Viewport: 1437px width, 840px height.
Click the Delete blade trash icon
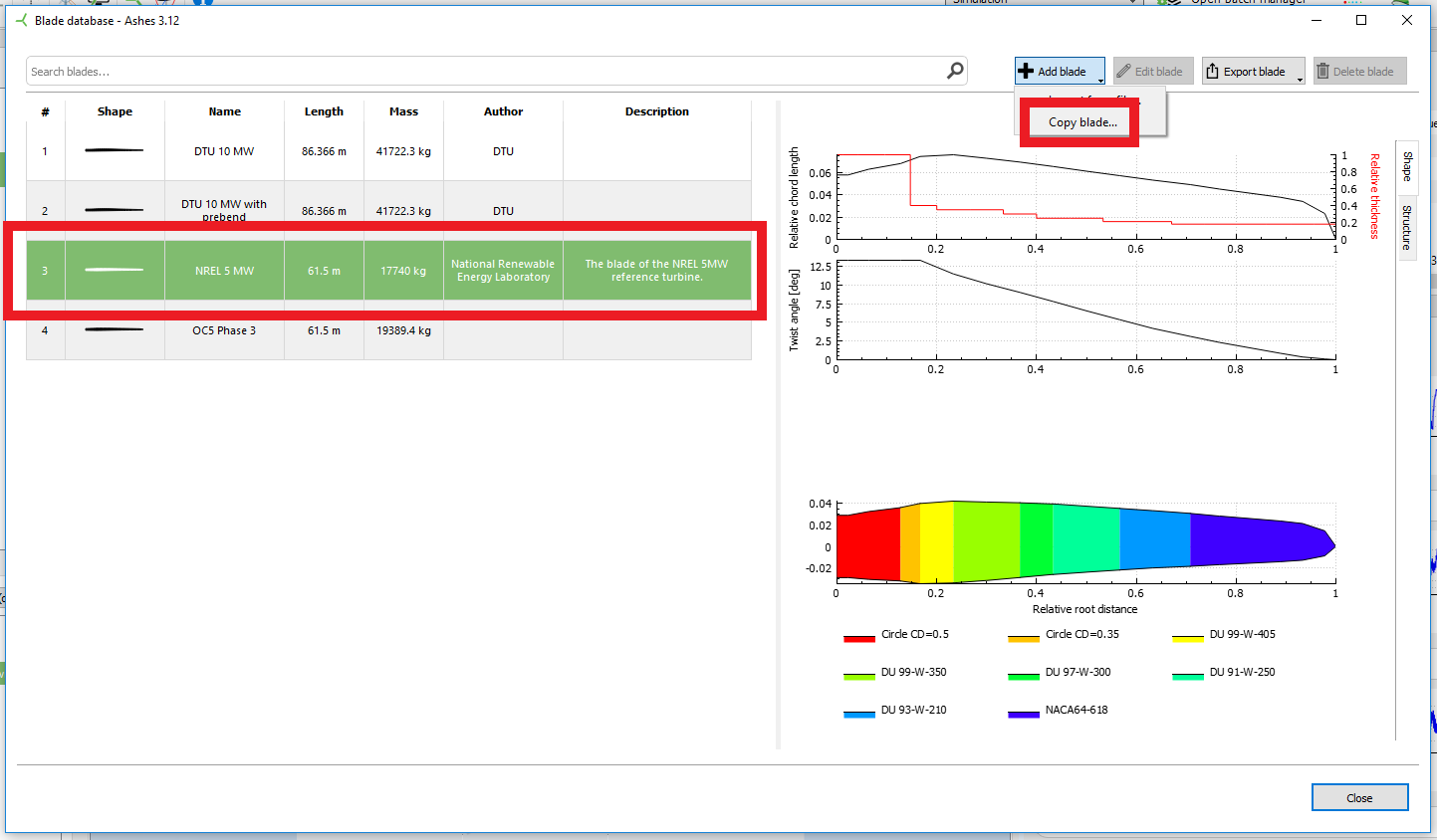(x=1322, y=72)
